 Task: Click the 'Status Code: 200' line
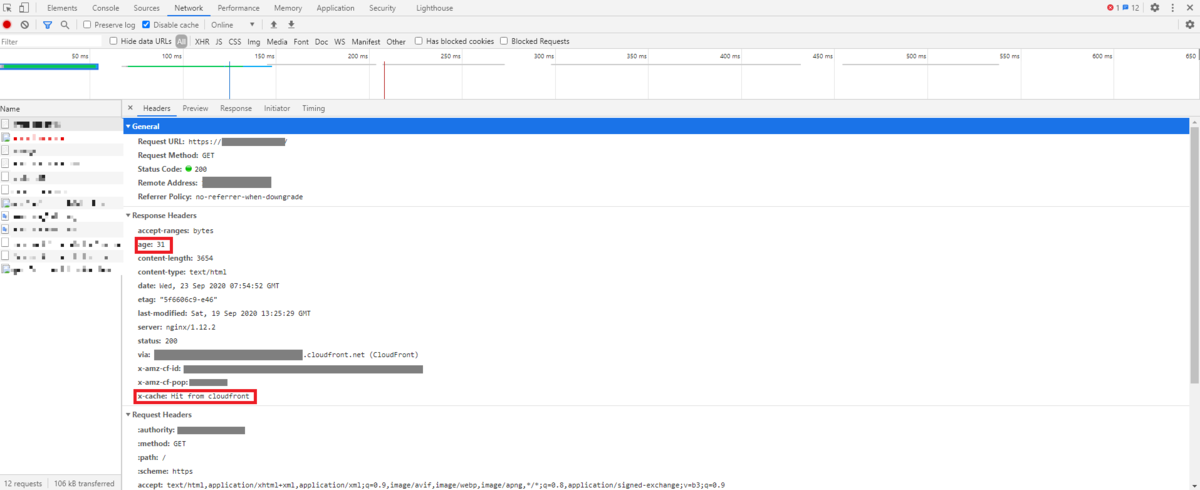pos(172,169)
